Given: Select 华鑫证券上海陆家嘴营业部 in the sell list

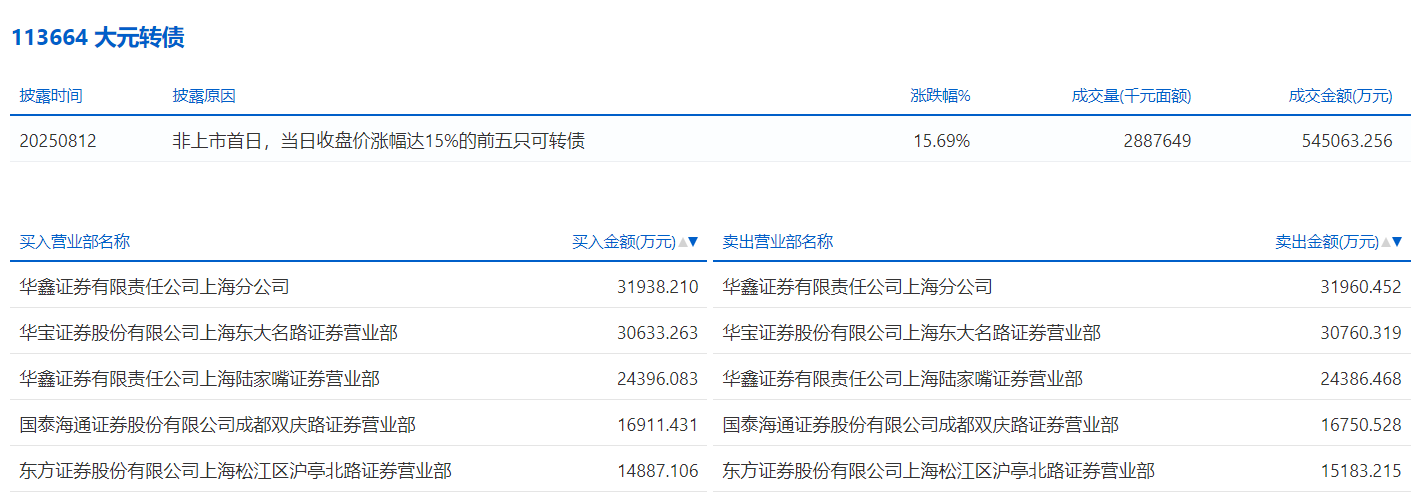Looking at the screenshot, I should [903, 379].
